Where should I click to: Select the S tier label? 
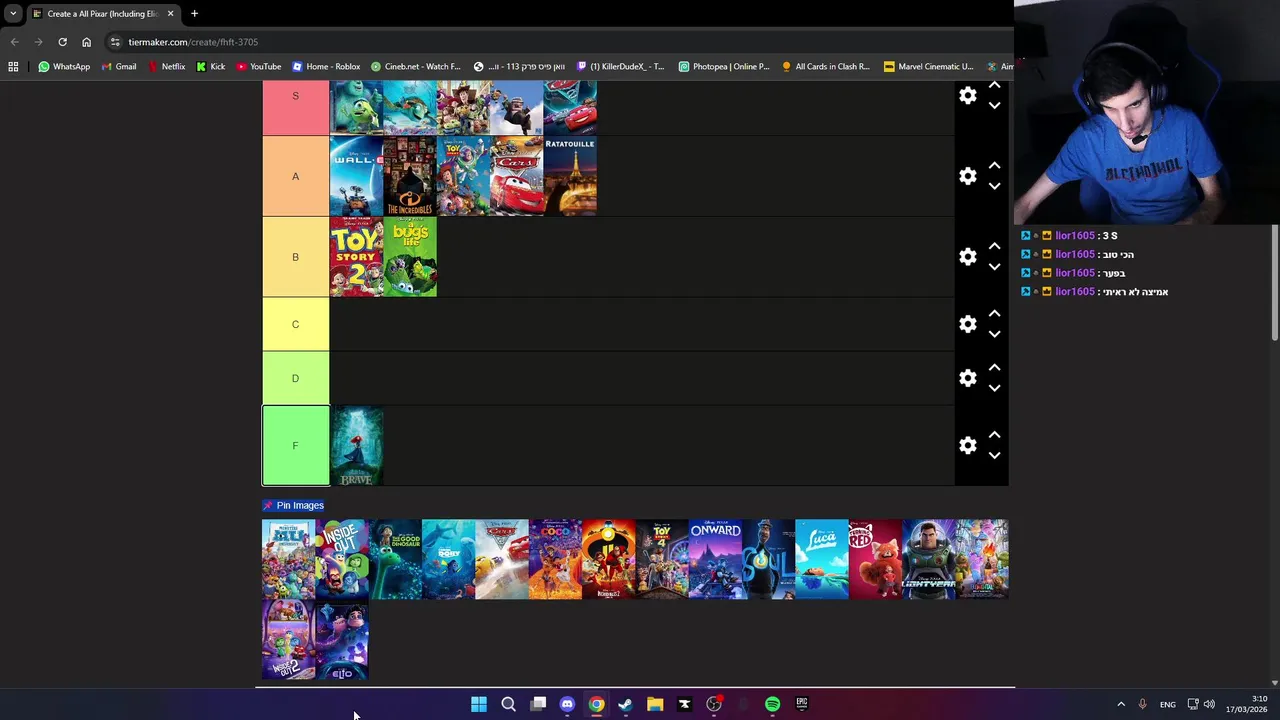[295, 109]
